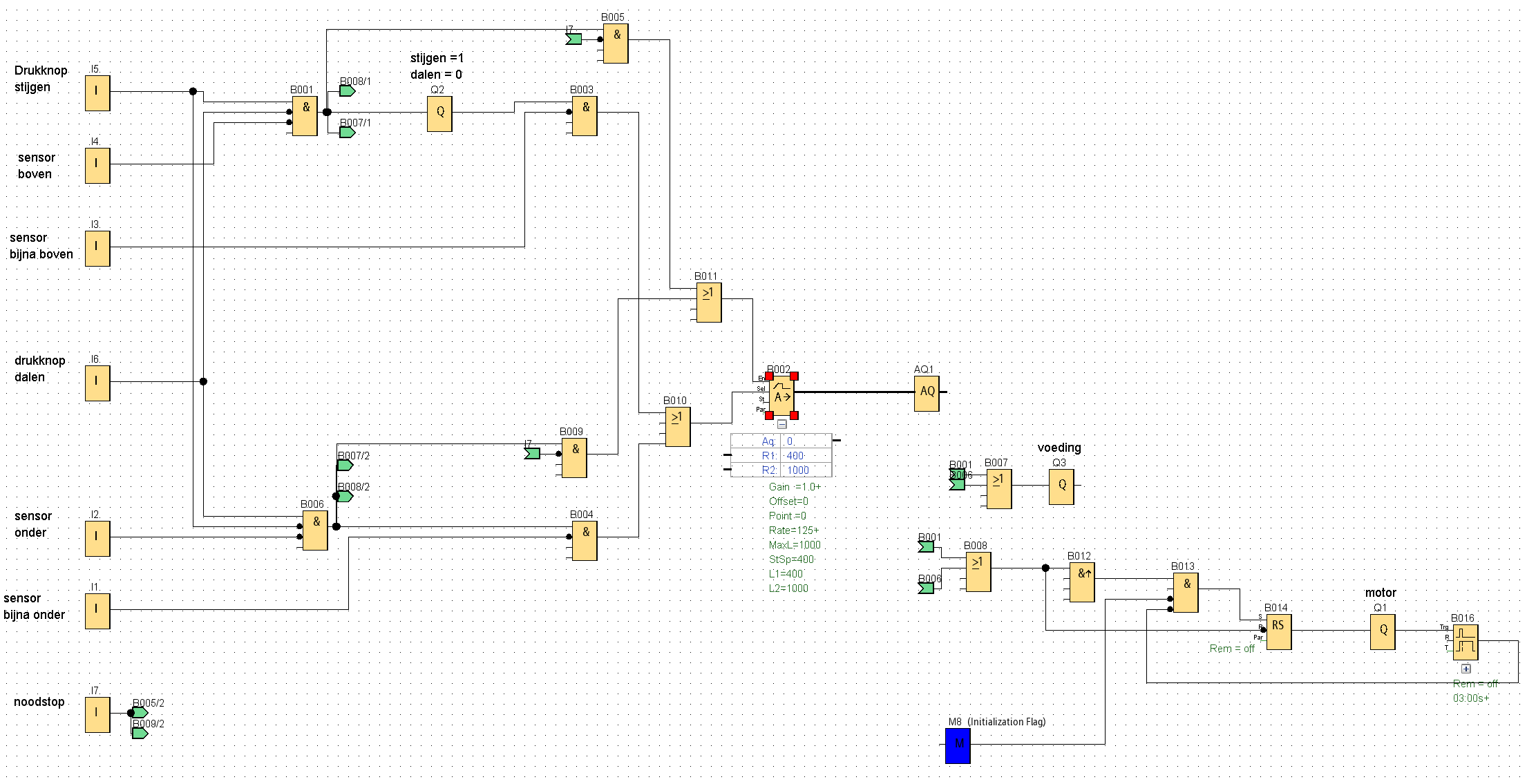Select the B007 OR gate block
The image size is (1527, 784).
(x=999, y=489)
